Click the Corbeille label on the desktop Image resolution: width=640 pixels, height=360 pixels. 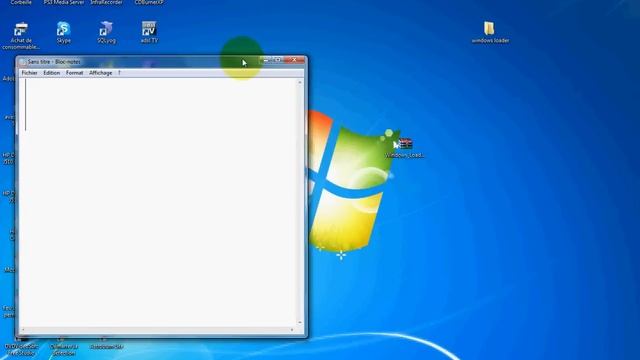[x=21, y=2]
